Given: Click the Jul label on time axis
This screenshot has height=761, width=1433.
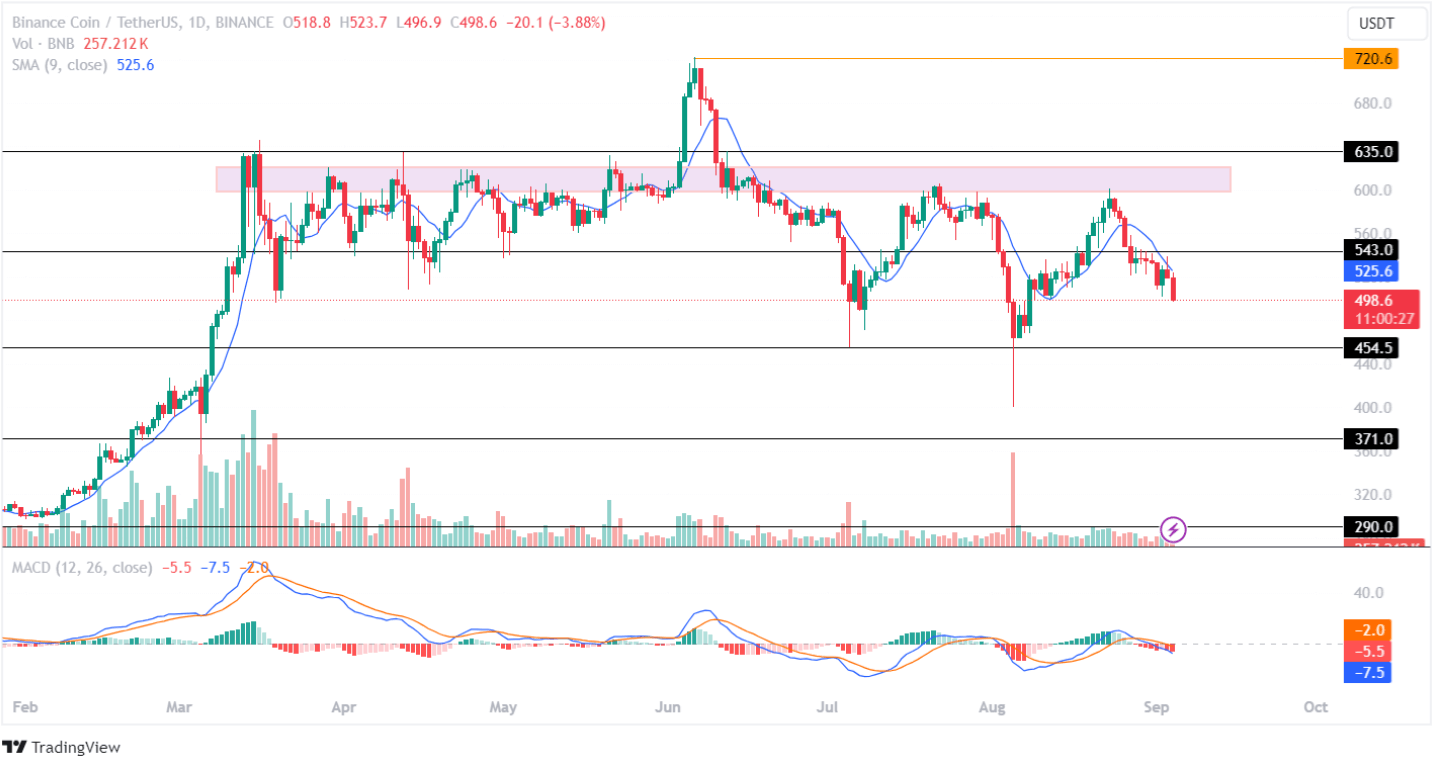Looking at the screenshot, I should [827, 707].
